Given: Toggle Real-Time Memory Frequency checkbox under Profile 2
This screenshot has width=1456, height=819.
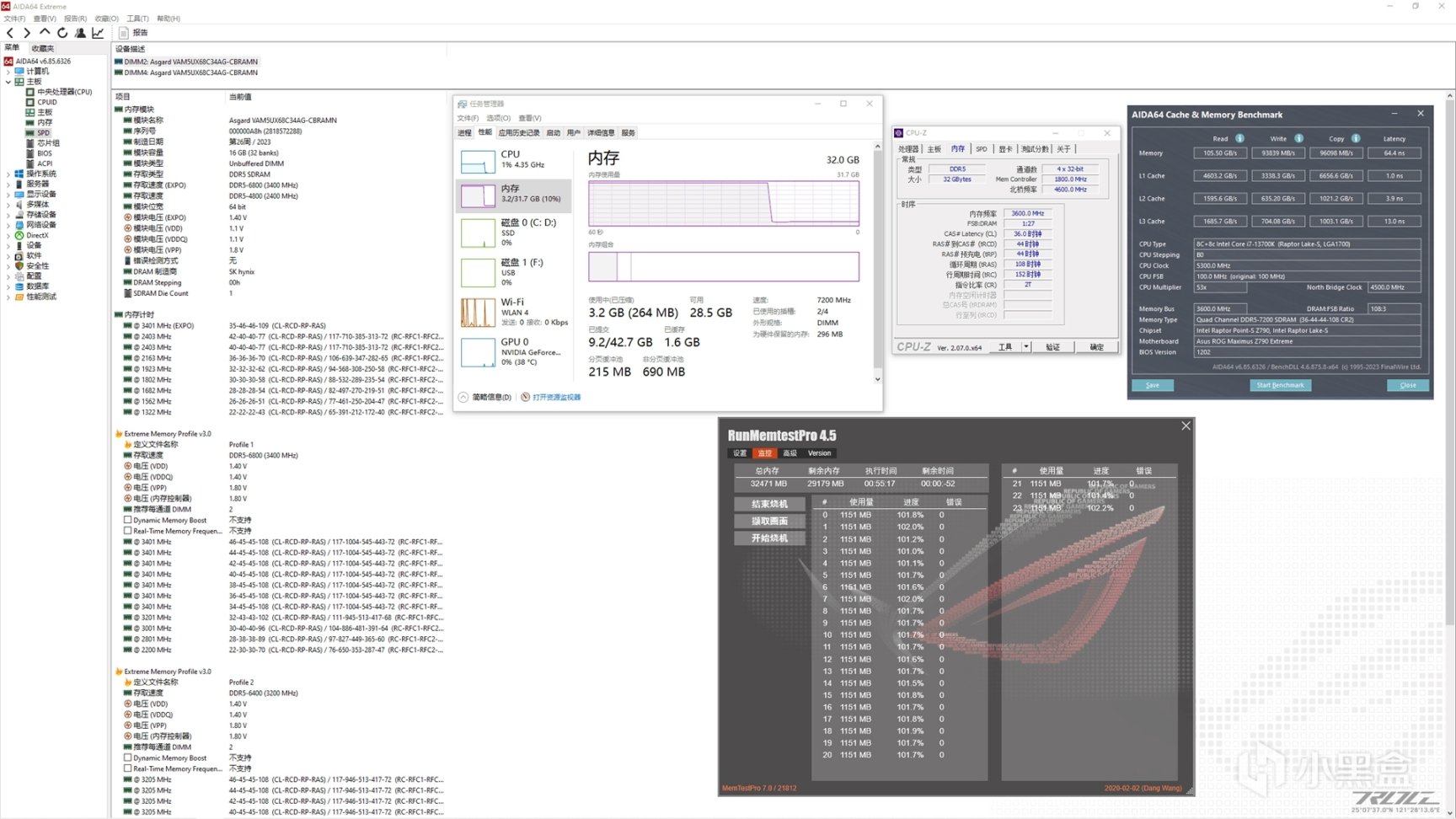Looking at the screenshot, I should point(128,768).
